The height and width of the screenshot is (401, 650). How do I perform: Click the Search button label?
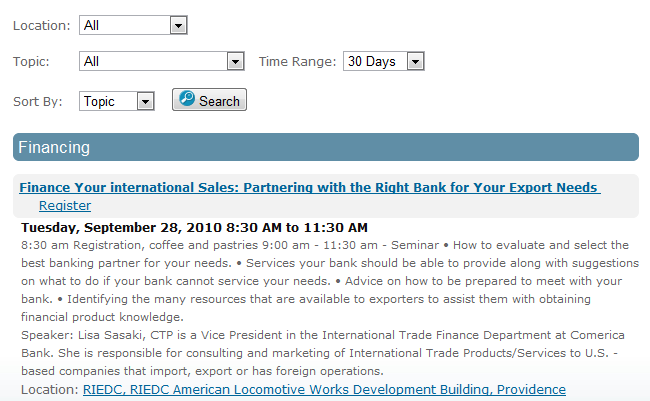(x=219, y=101)
